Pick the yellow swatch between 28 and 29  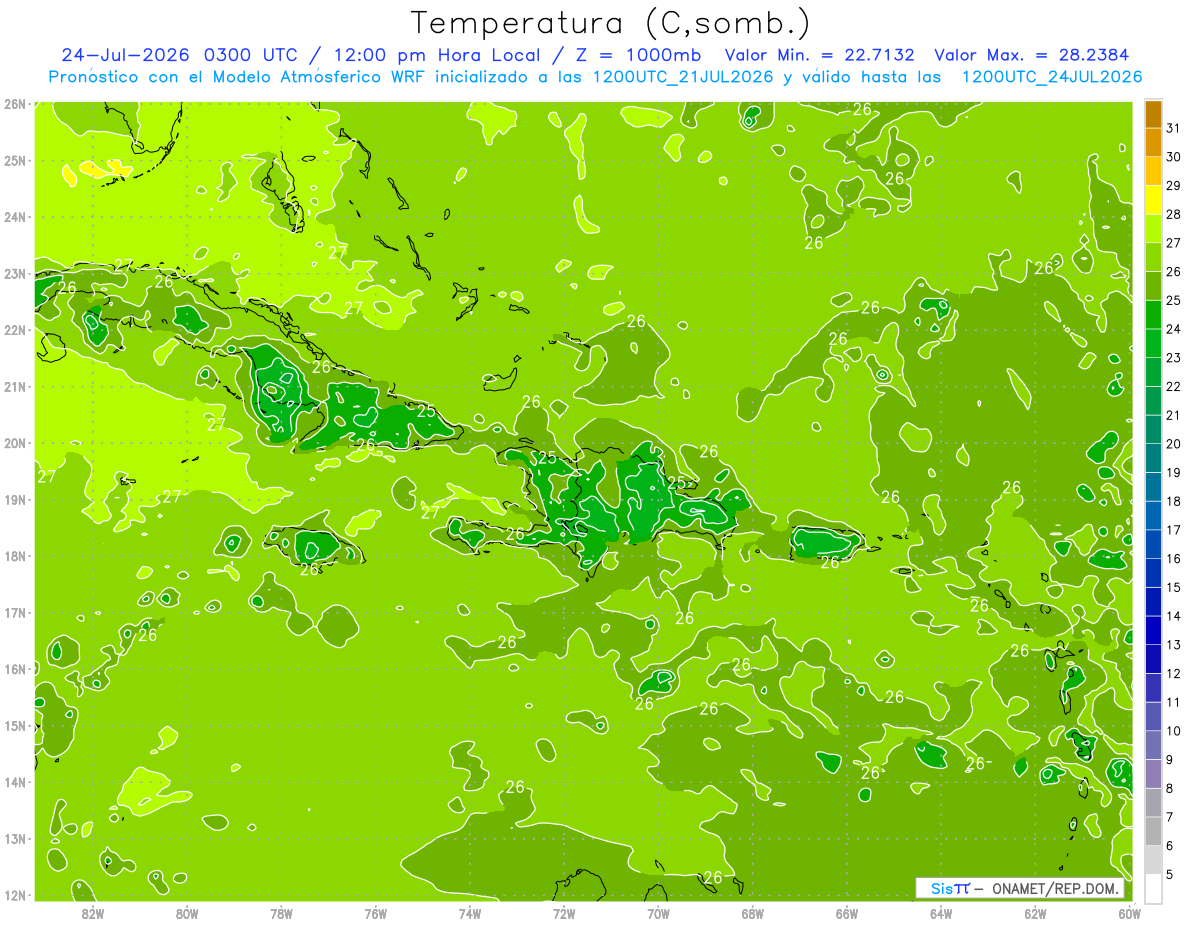tap(1153, 200)
